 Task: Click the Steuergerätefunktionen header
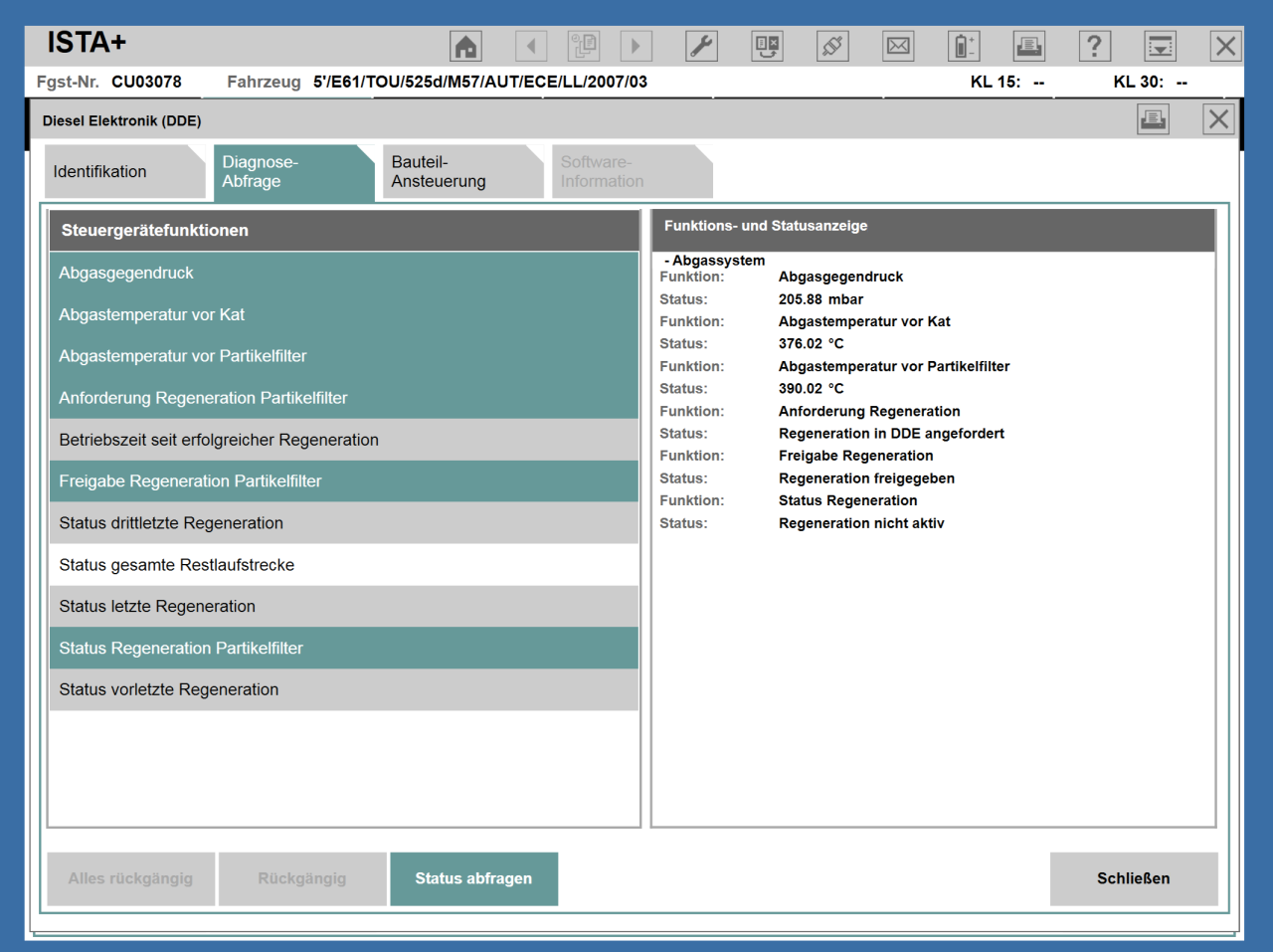coord(344,230)
